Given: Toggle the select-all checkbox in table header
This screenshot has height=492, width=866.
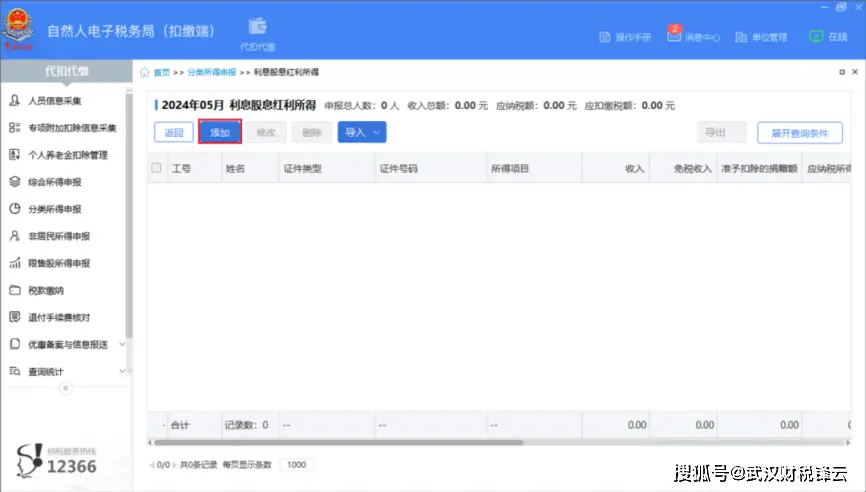Looking at the screenshot, I should coord(156,168).
